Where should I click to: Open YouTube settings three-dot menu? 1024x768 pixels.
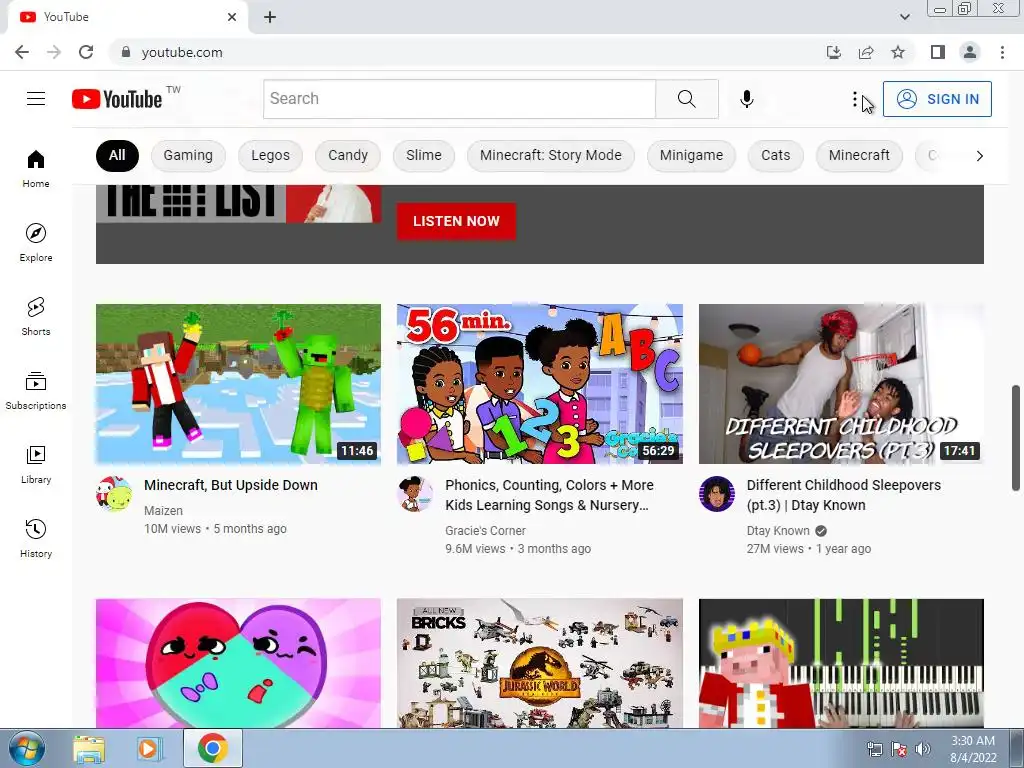point(855,99)
